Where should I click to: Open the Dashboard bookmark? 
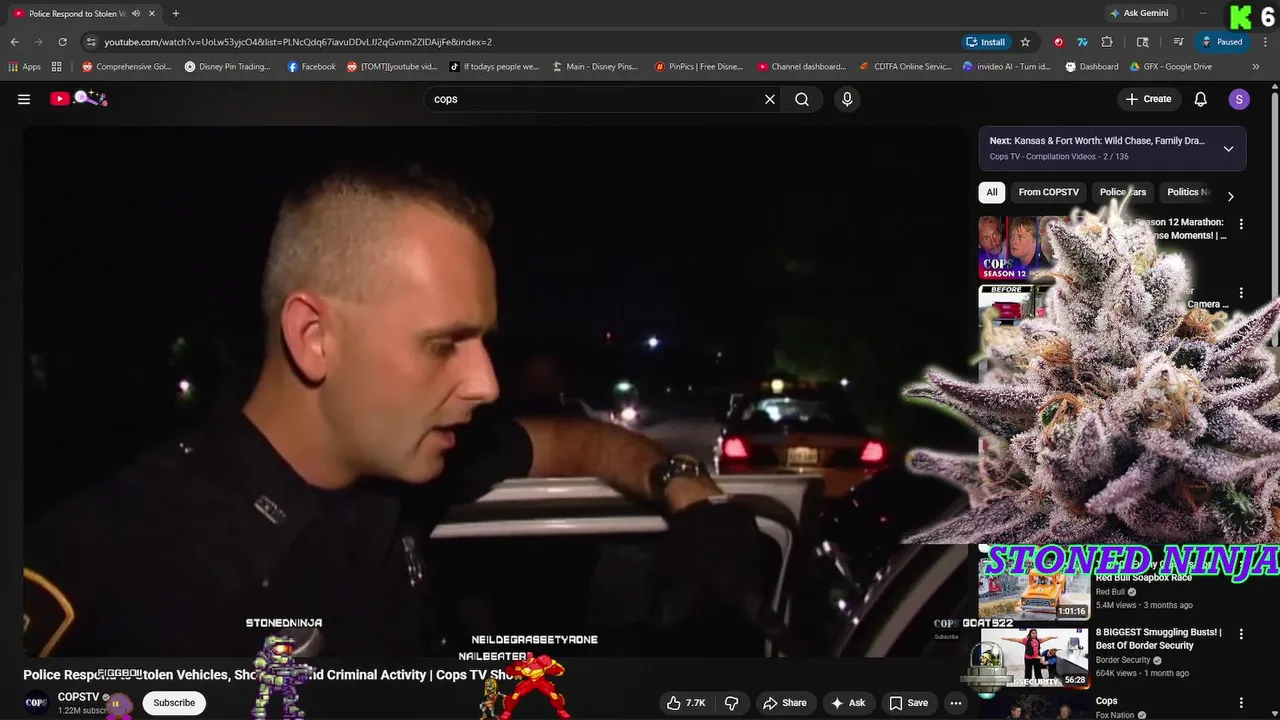click(x=1092, y=67)
